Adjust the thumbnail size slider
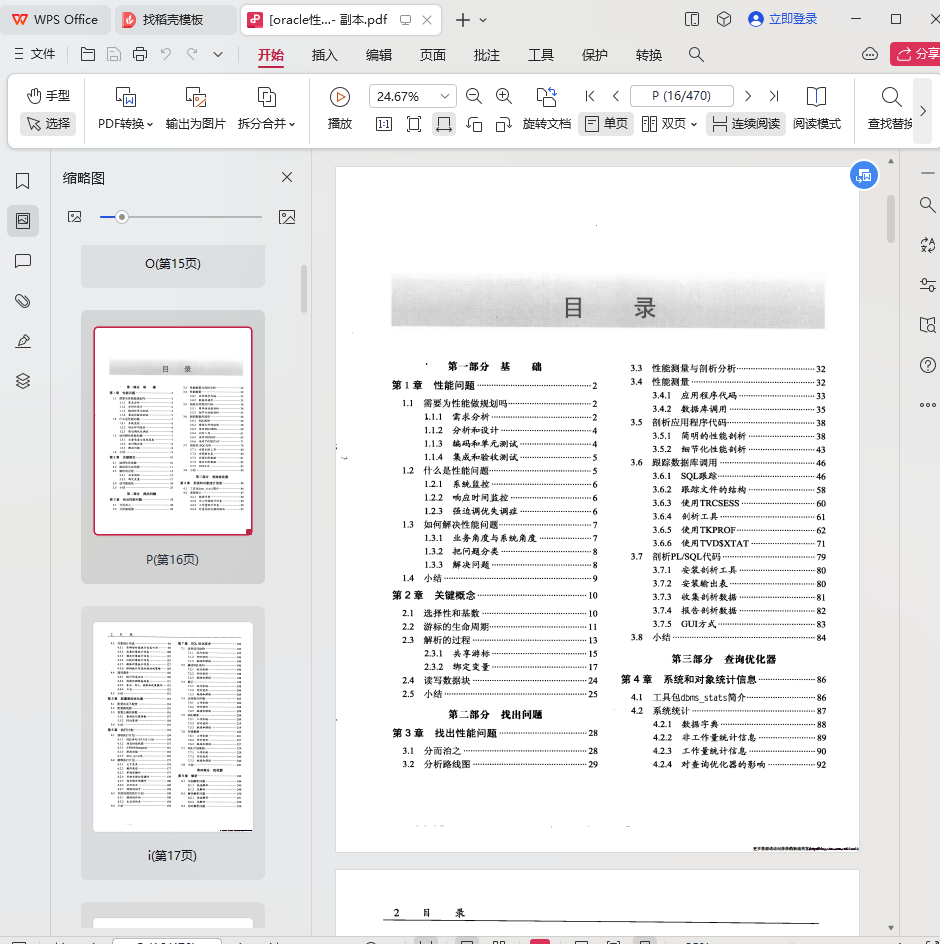940x944 pixels. pyautogui.click(x=122, y=217)
